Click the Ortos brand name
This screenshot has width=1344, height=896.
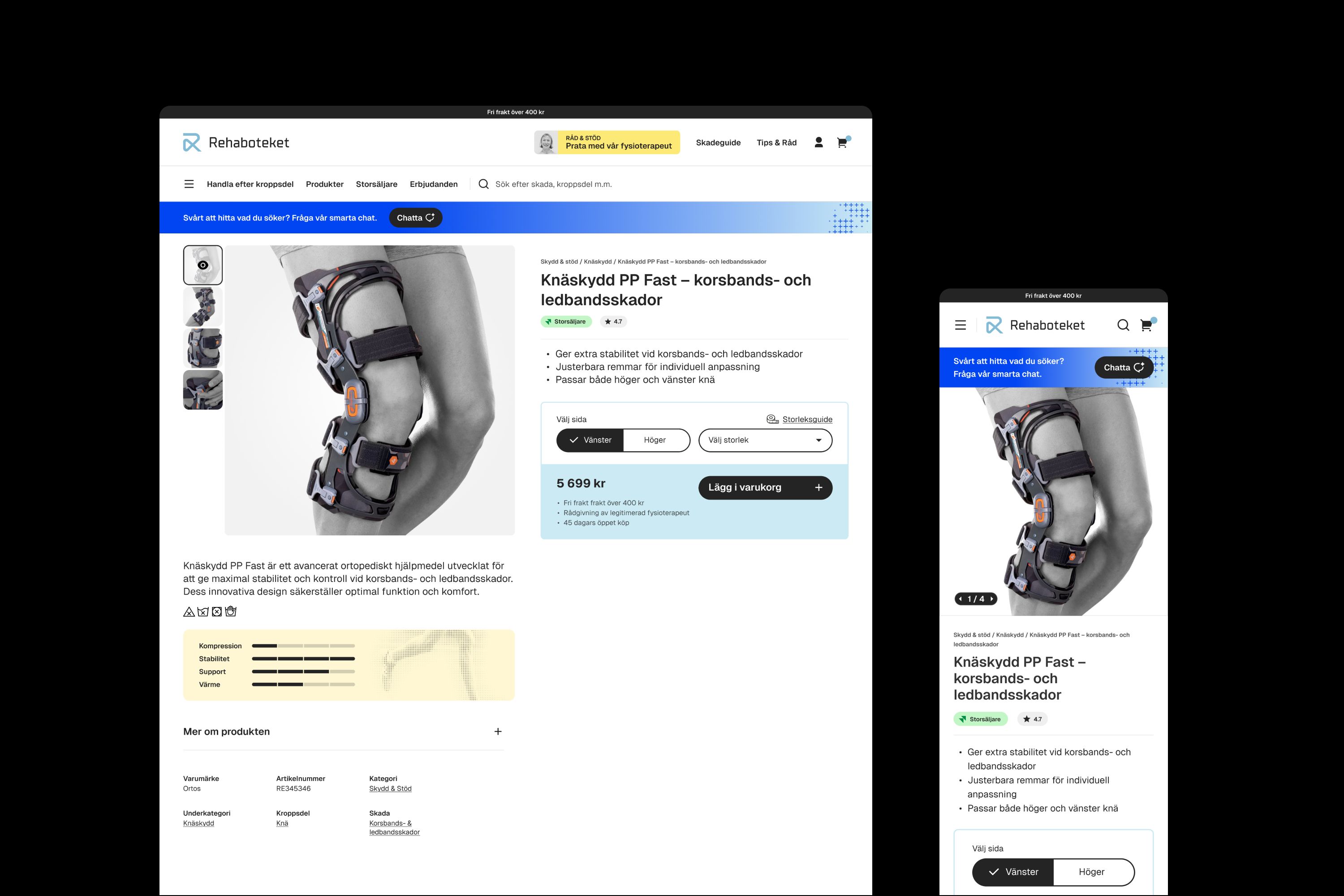pyautogui.click(x=191, y=788)
